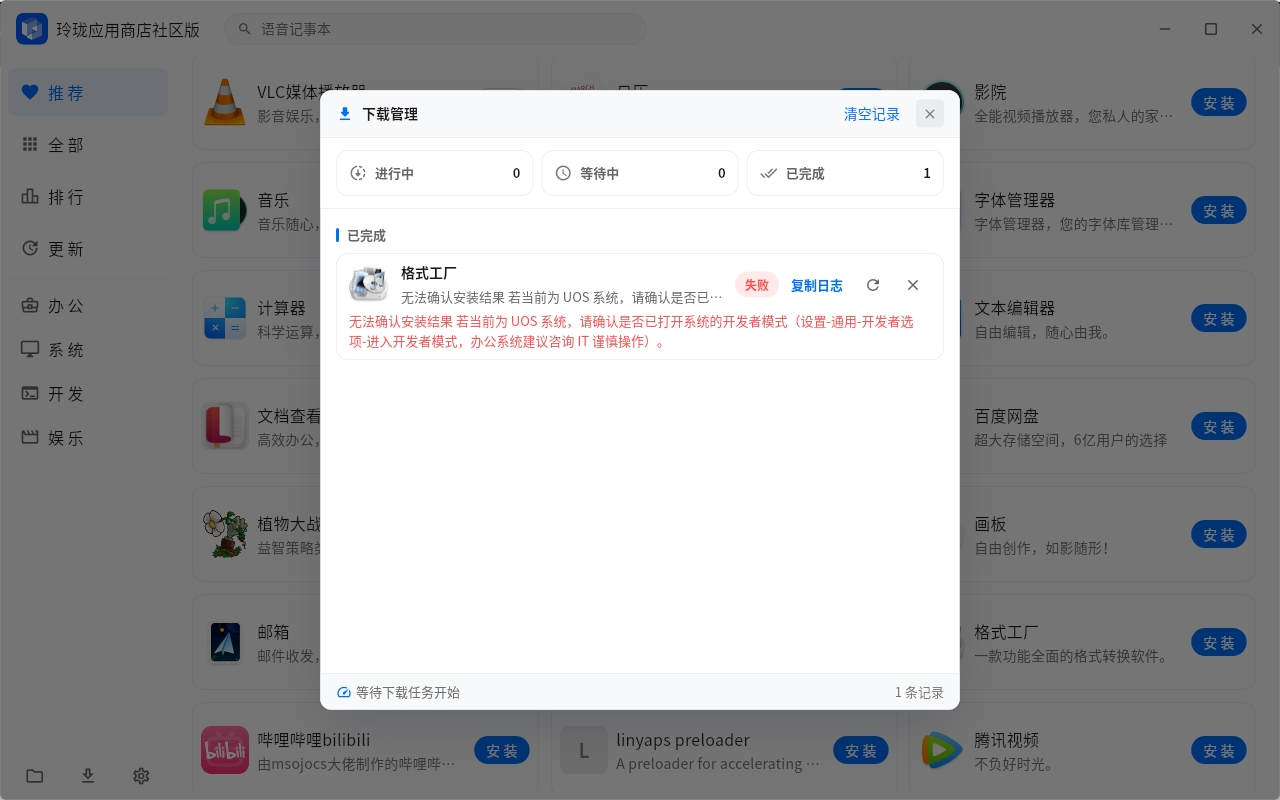The width and height of the screenshot is (1280, 800).
Task: Select the 等待中 status card
Action: [x=640, y=173]
